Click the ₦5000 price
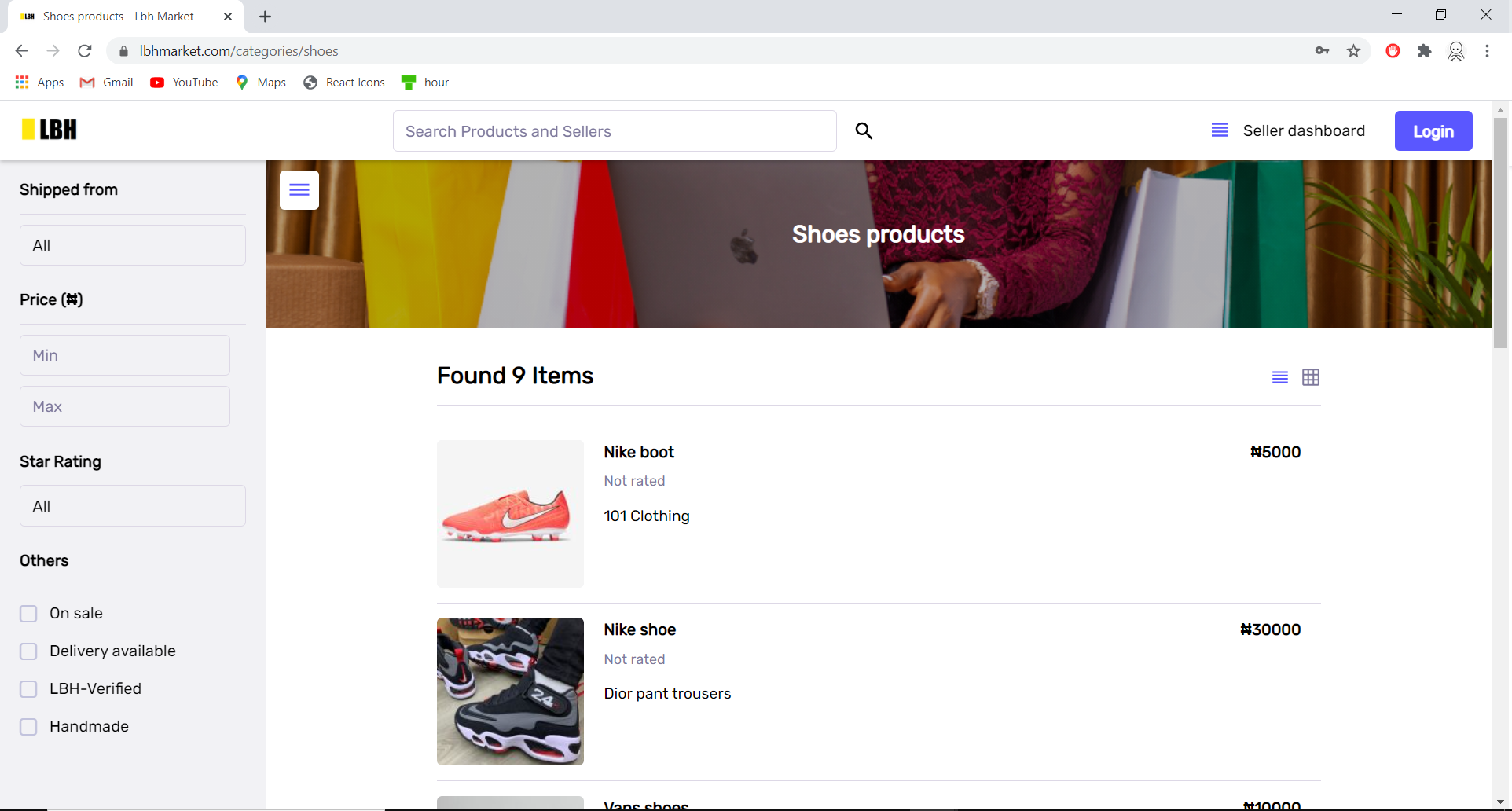 tap(1275, 452)
